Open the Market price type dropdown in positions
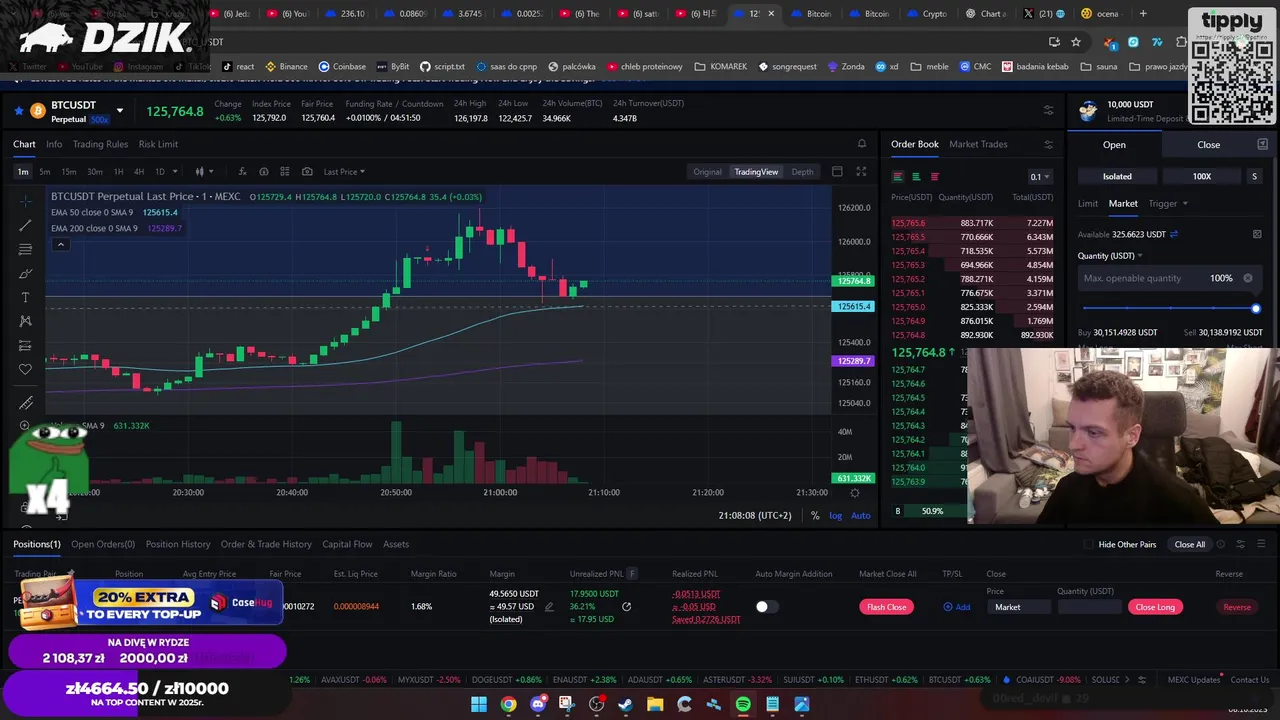Image resolution: width=1280 pixels, height=720 pixels. click(1017, 607)
